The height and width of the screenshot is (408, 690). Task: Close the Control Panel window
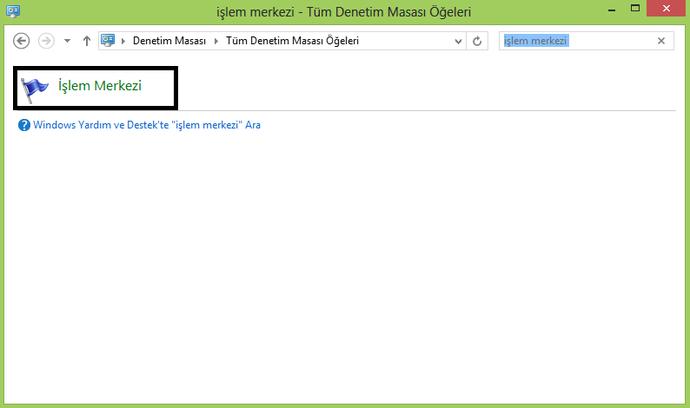(666, 8)
